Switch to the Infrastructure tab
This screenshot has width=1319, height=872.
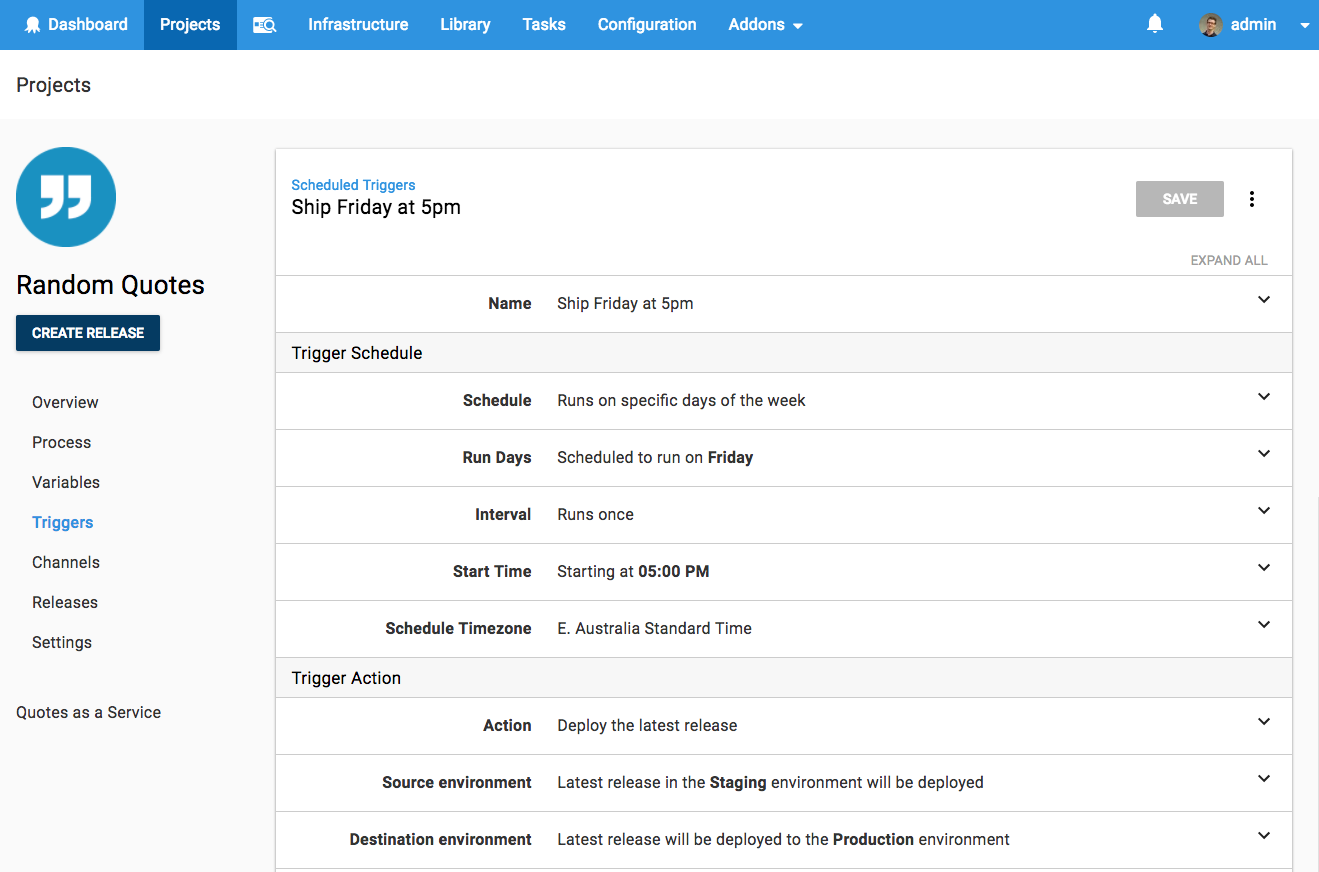[357, 24]
